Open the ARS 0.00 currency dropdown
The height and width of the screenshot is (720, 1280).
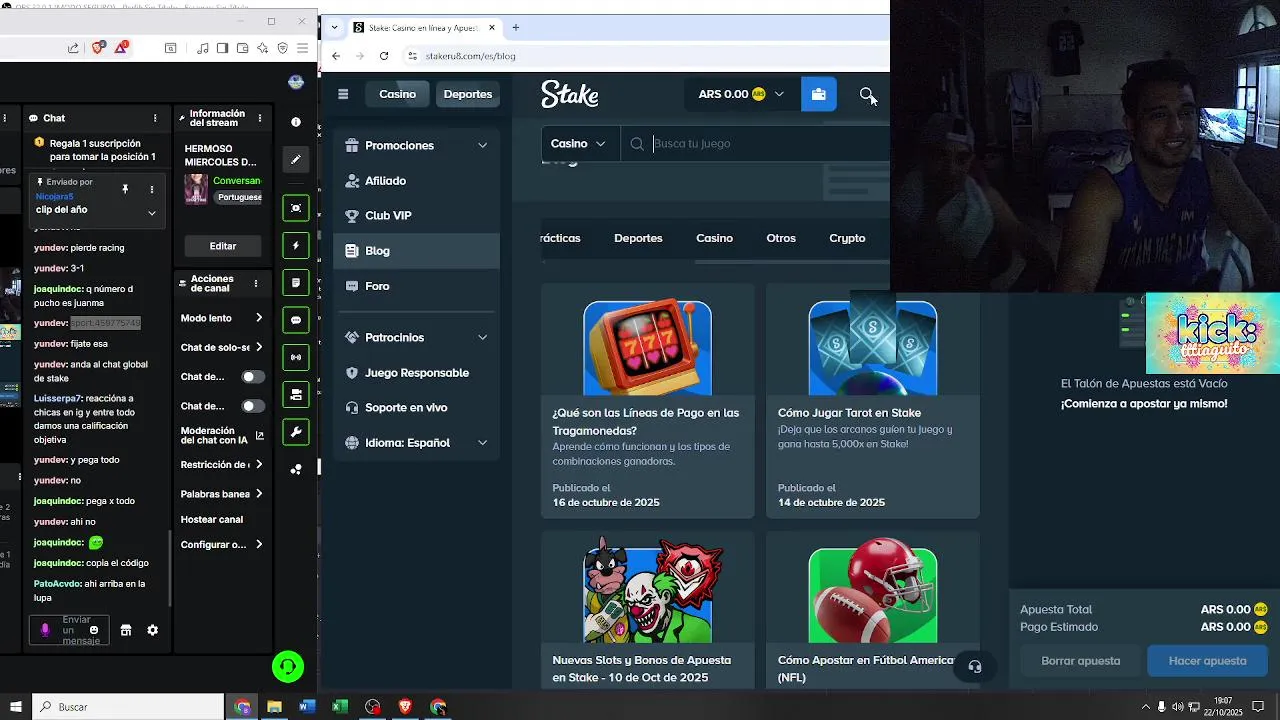pyautogui.click(x=741, y=94)
